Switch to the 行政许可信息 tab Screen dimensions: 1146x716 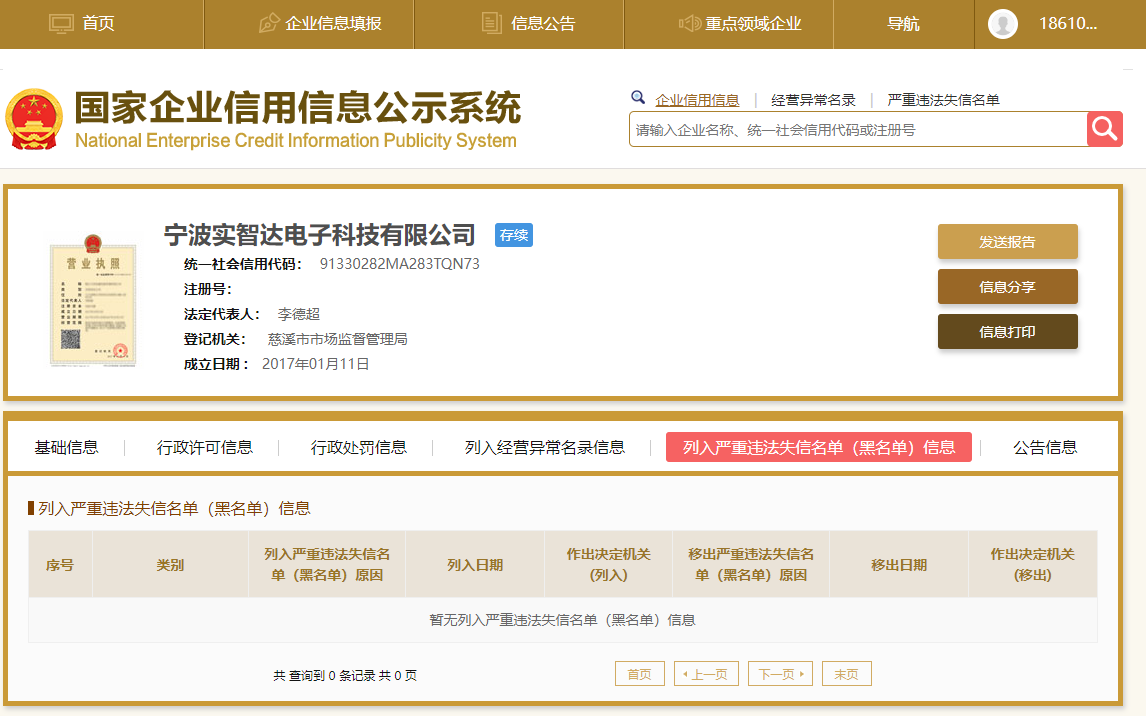(205, 447)
